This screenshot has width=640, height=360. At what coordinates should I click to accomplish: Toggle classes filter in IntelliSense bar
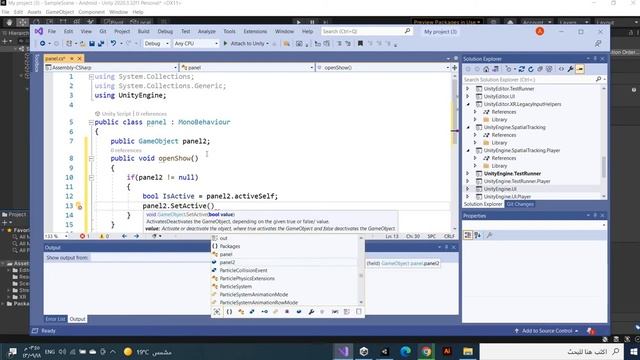pyautogui.click(x=241, y=312)
